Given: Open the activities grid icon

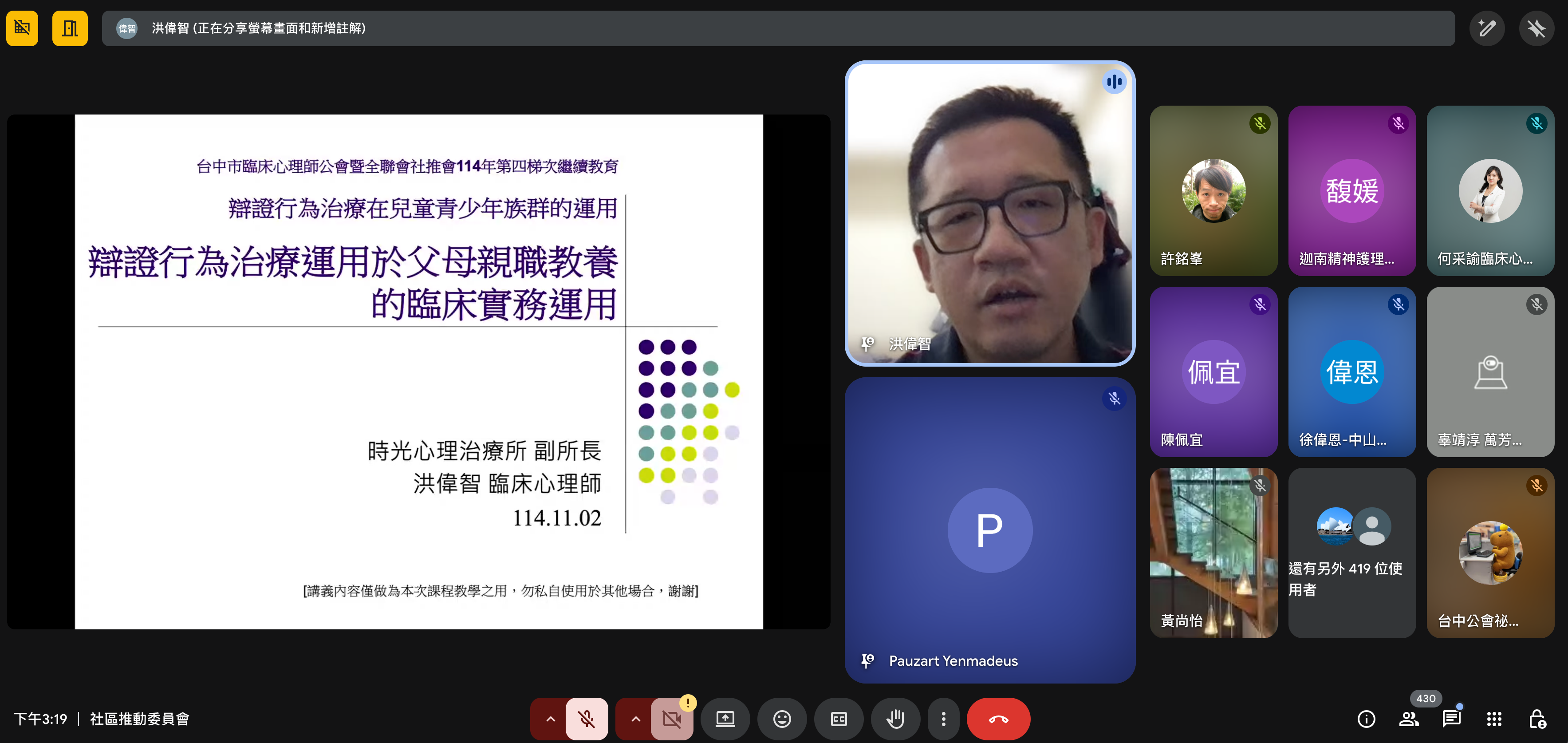Looking at the screenshot, I should 1494,719.
